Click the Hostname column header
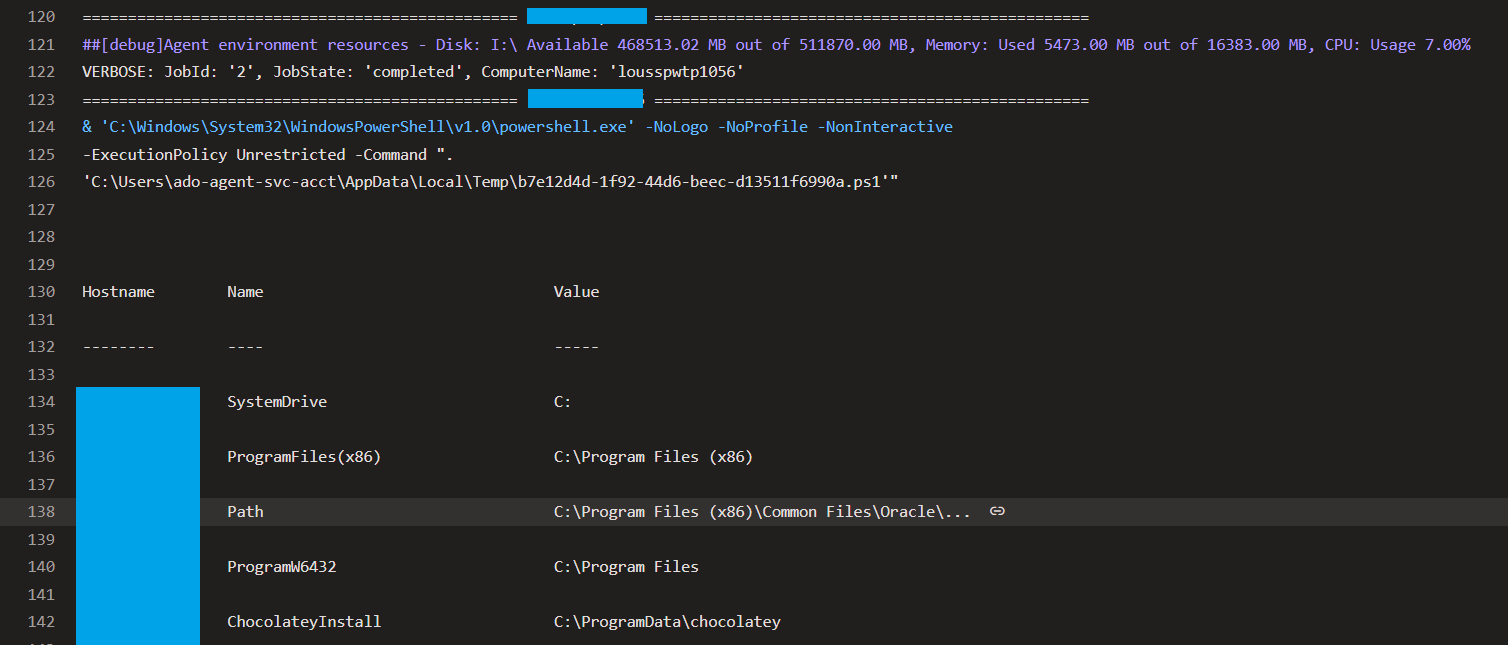This screenshot has height=645, width=1508. (118, 291)
